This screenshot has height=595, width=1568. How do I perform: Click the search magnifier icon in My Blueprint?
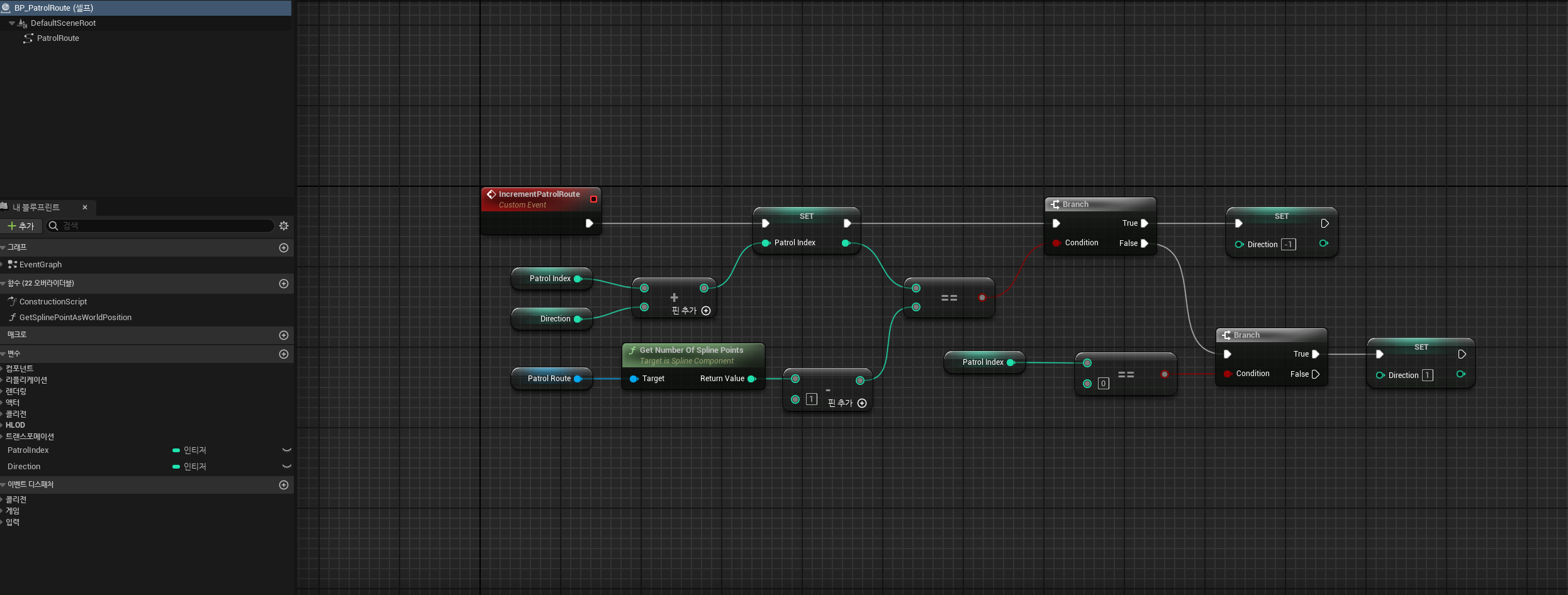(53, 226)
